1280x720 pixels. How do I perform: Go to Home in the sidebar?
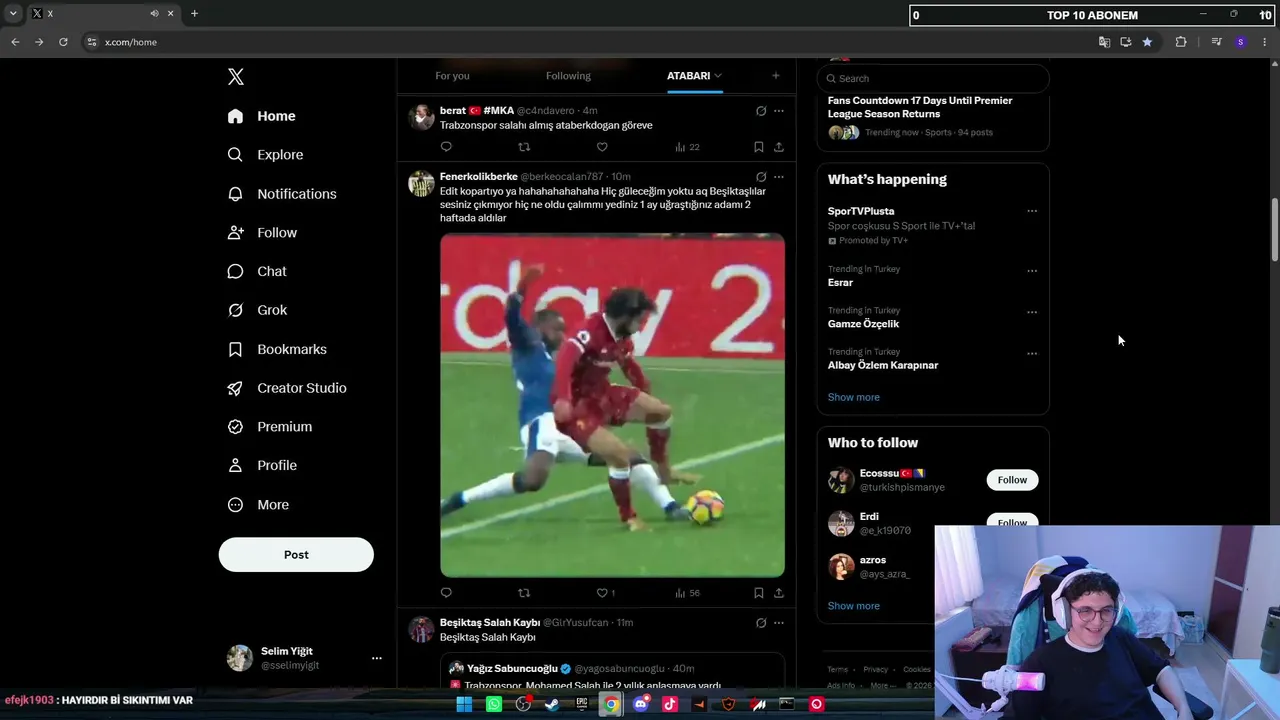[x=261, y=116]
